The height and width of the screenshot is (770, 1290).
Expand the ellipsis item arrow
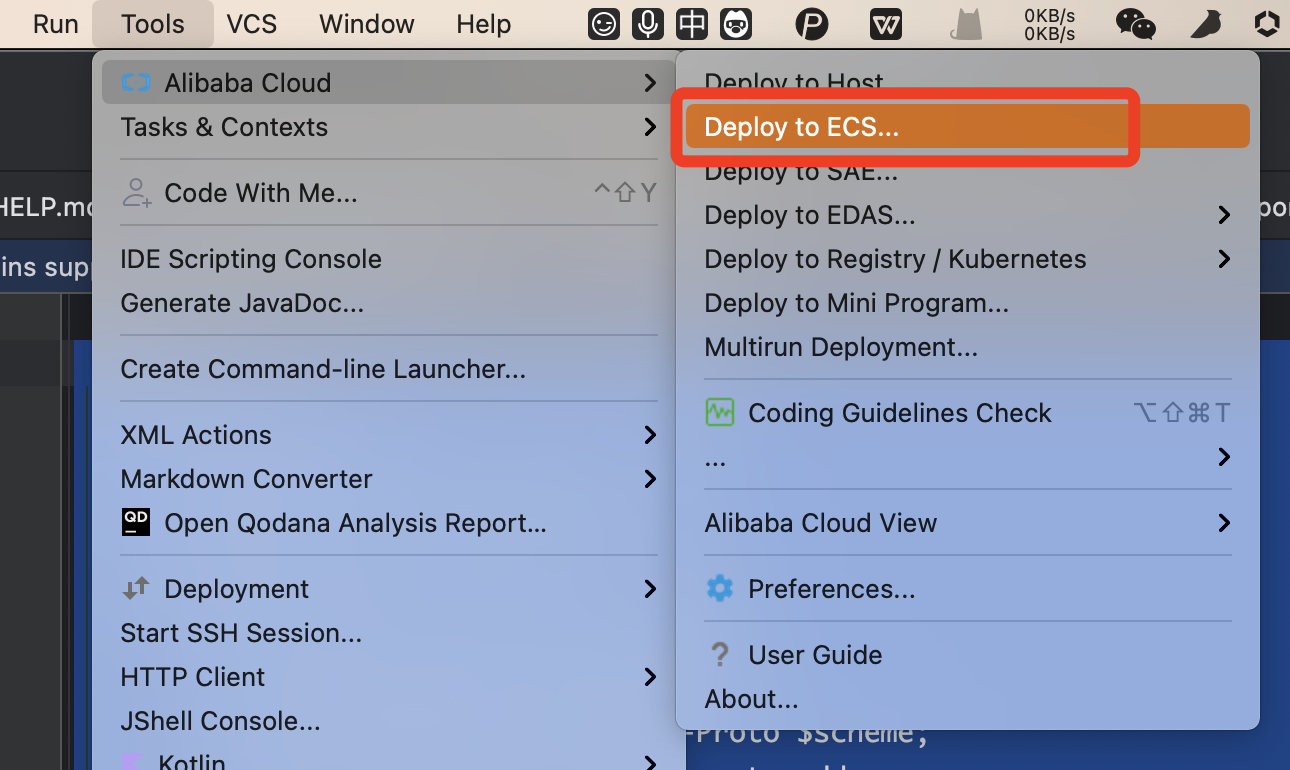click(1224, 457)
